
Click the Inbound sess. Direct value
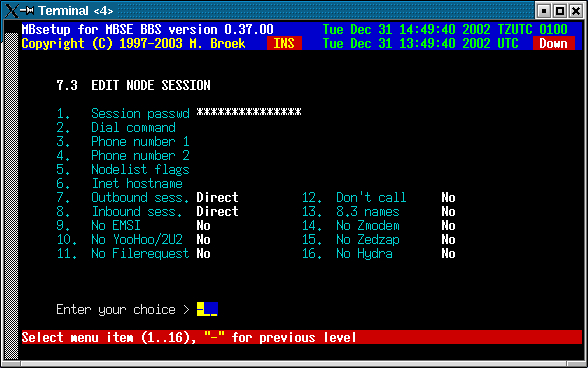click(218, 212)
